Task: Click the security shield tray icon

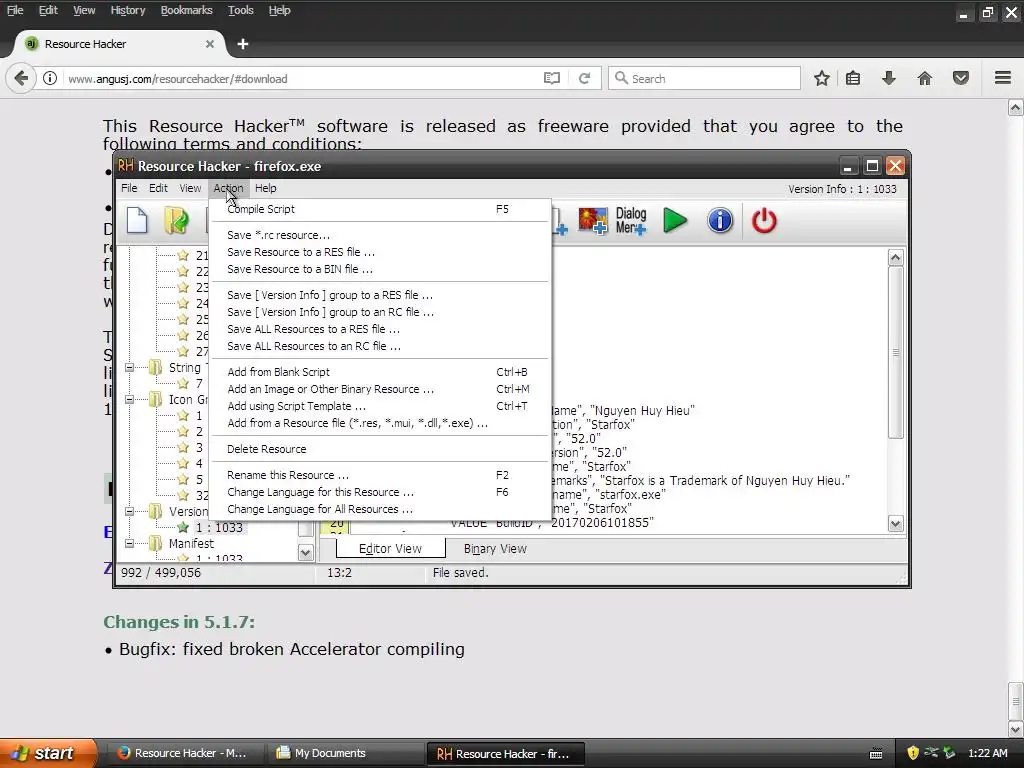Action: coord(913,753)
